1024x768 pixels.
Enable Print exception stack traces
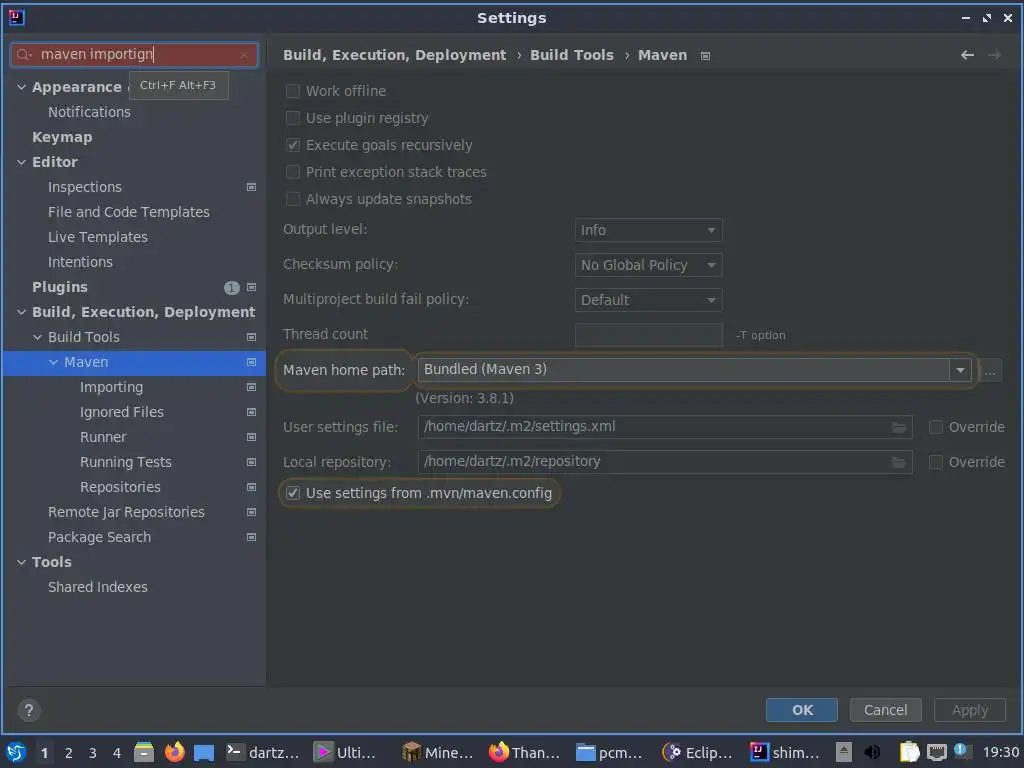(293, 172)
